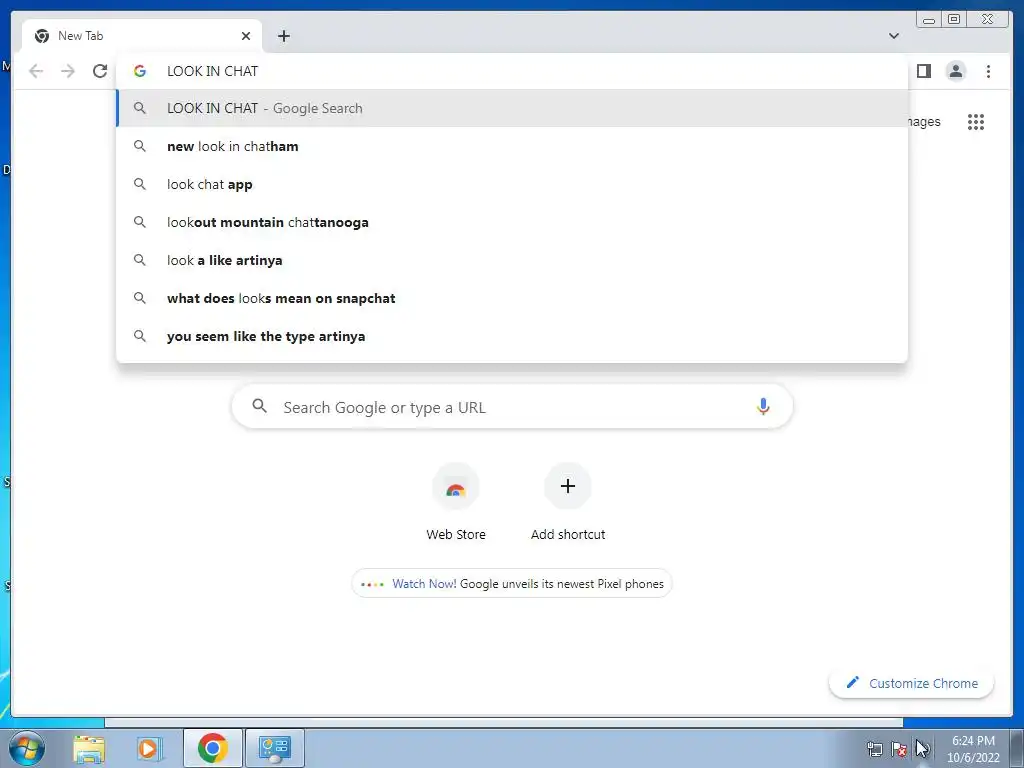Screen dimensions: 1024x768
Task: Open the profile avatar icon
Action: point(955,71)
